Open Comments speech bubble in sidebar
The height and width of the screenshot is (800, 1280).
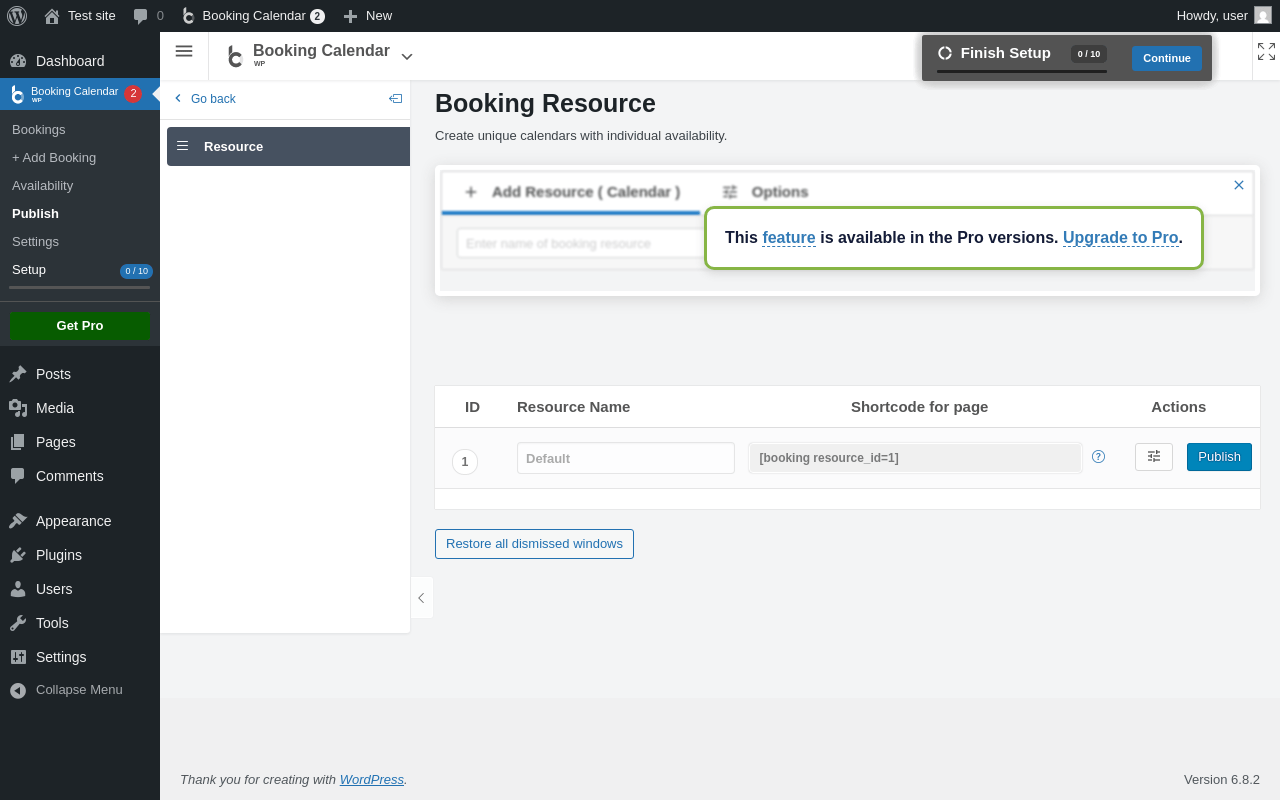click(x=18, y=476)
